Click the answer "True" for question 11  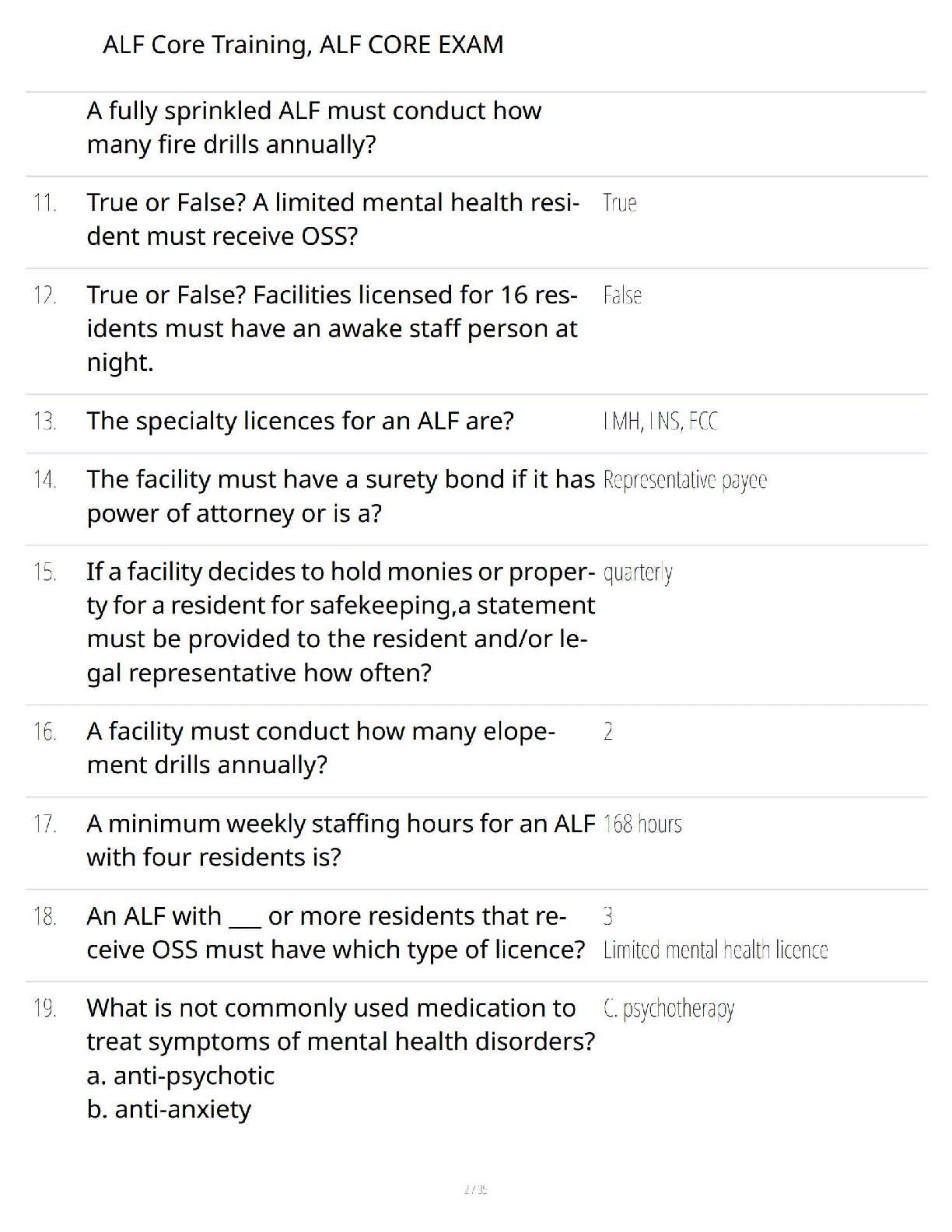click(x=620, y=203)
